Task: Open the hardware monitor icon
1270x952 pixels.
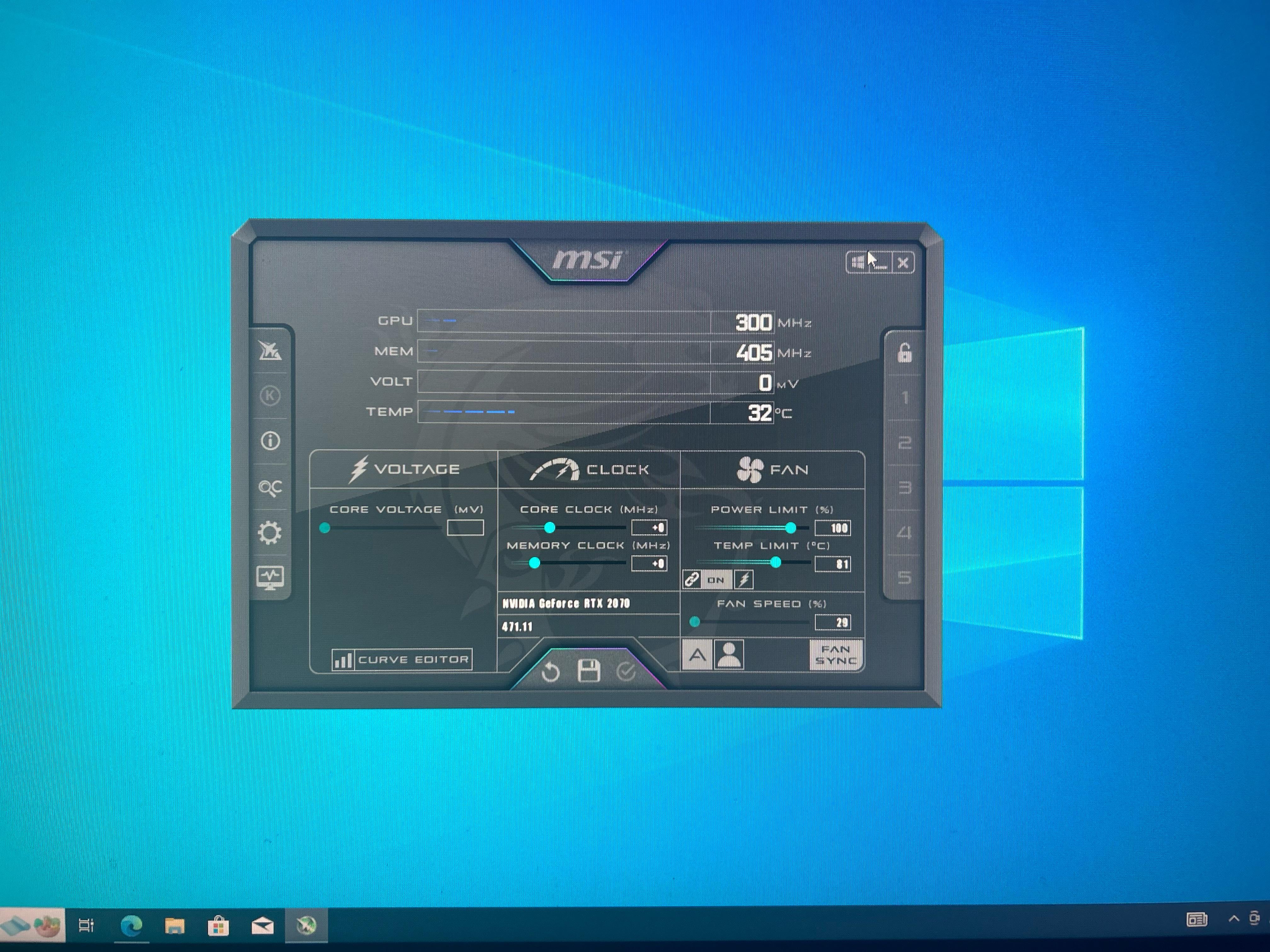Action: click(270, 578)
